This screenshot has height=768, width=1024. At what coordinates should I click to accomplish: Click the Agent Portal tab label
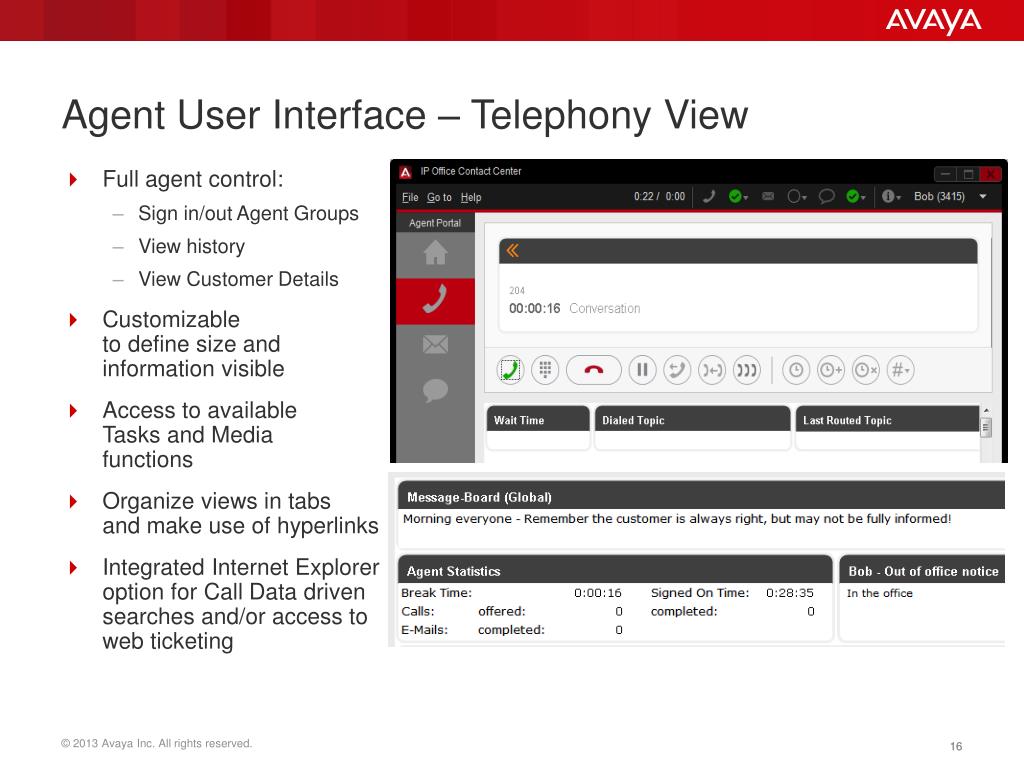[435, 223]
